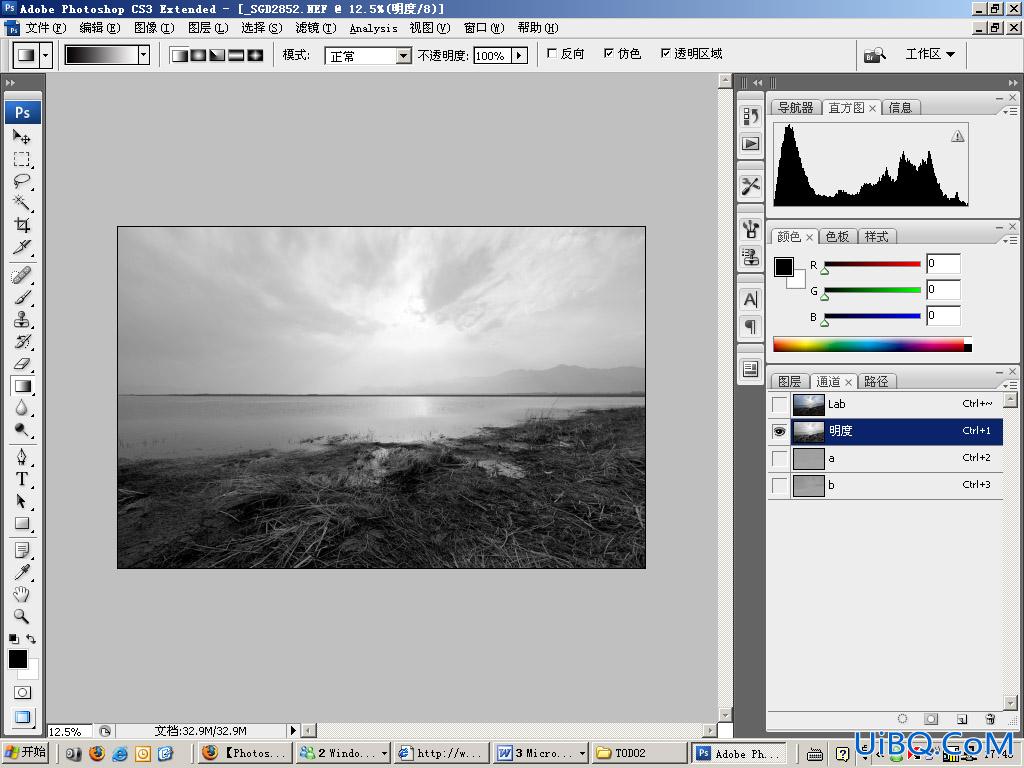Switch to 3 Micro... Word taskbar button
This screenshot has width=1024, height=768.
point(541,753)
